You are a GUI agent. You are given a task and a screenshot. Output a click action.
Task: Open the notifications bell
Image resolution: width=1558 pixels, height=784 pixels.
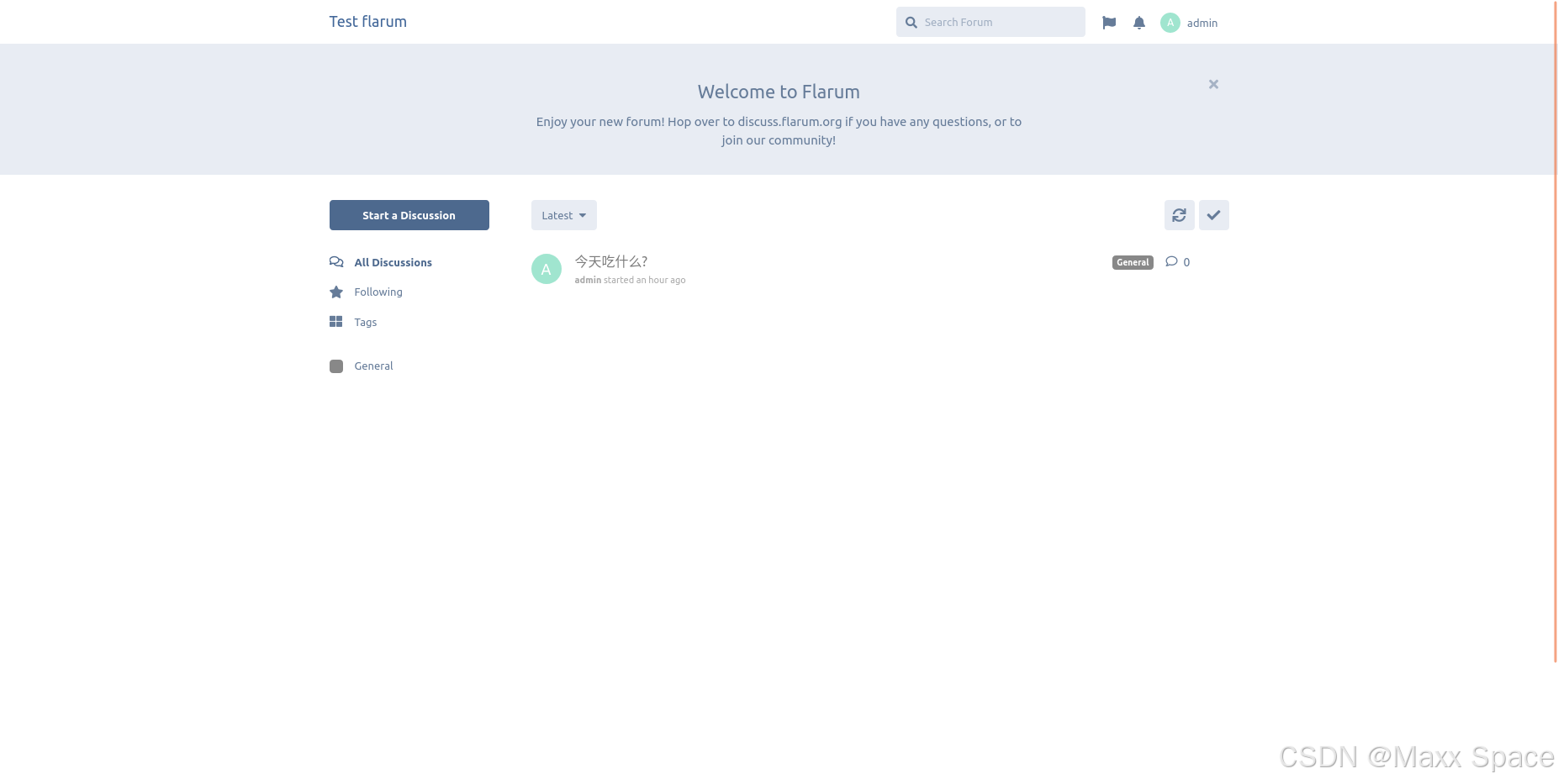[1139, 23]
